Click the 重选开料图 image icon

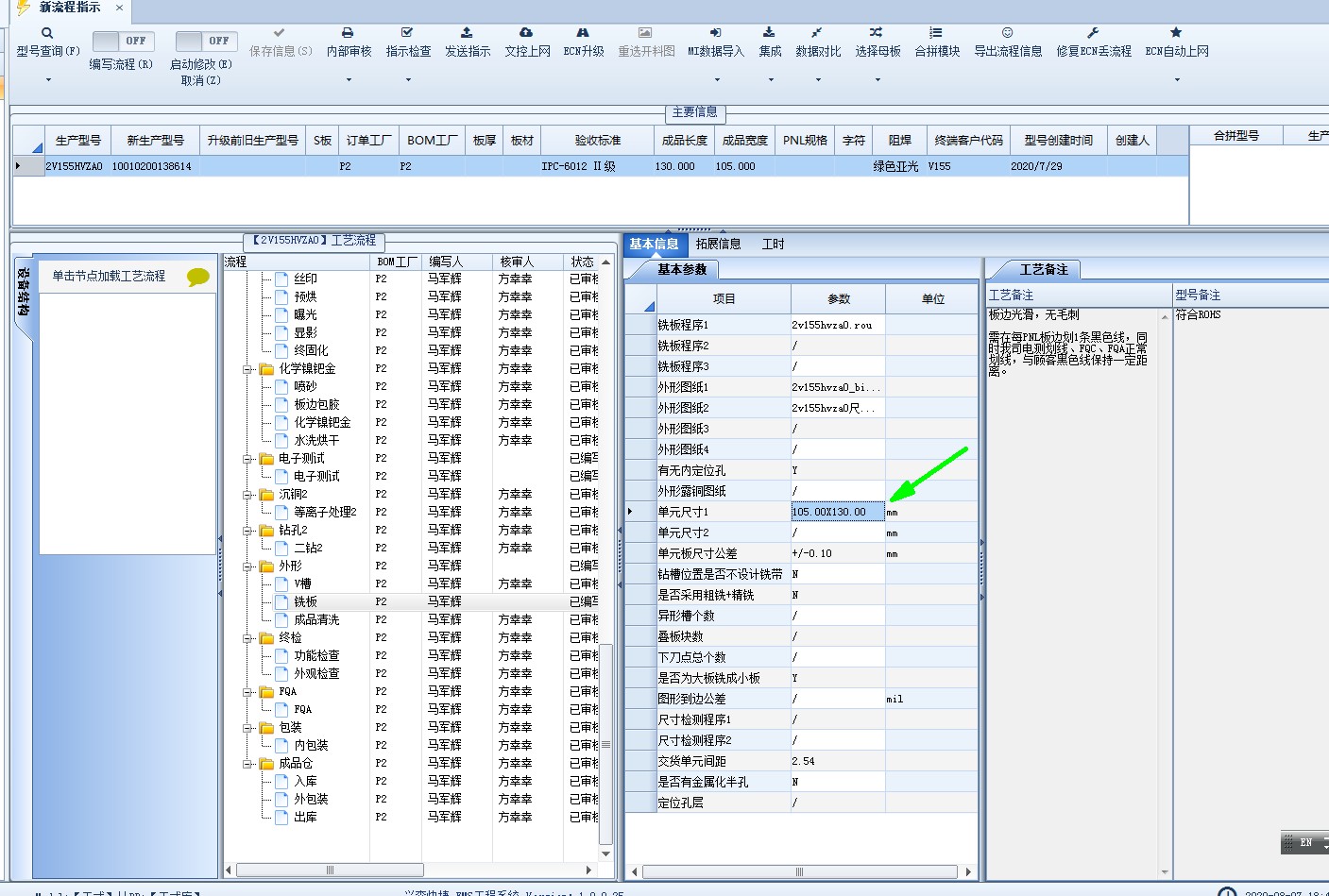[645, 32]
